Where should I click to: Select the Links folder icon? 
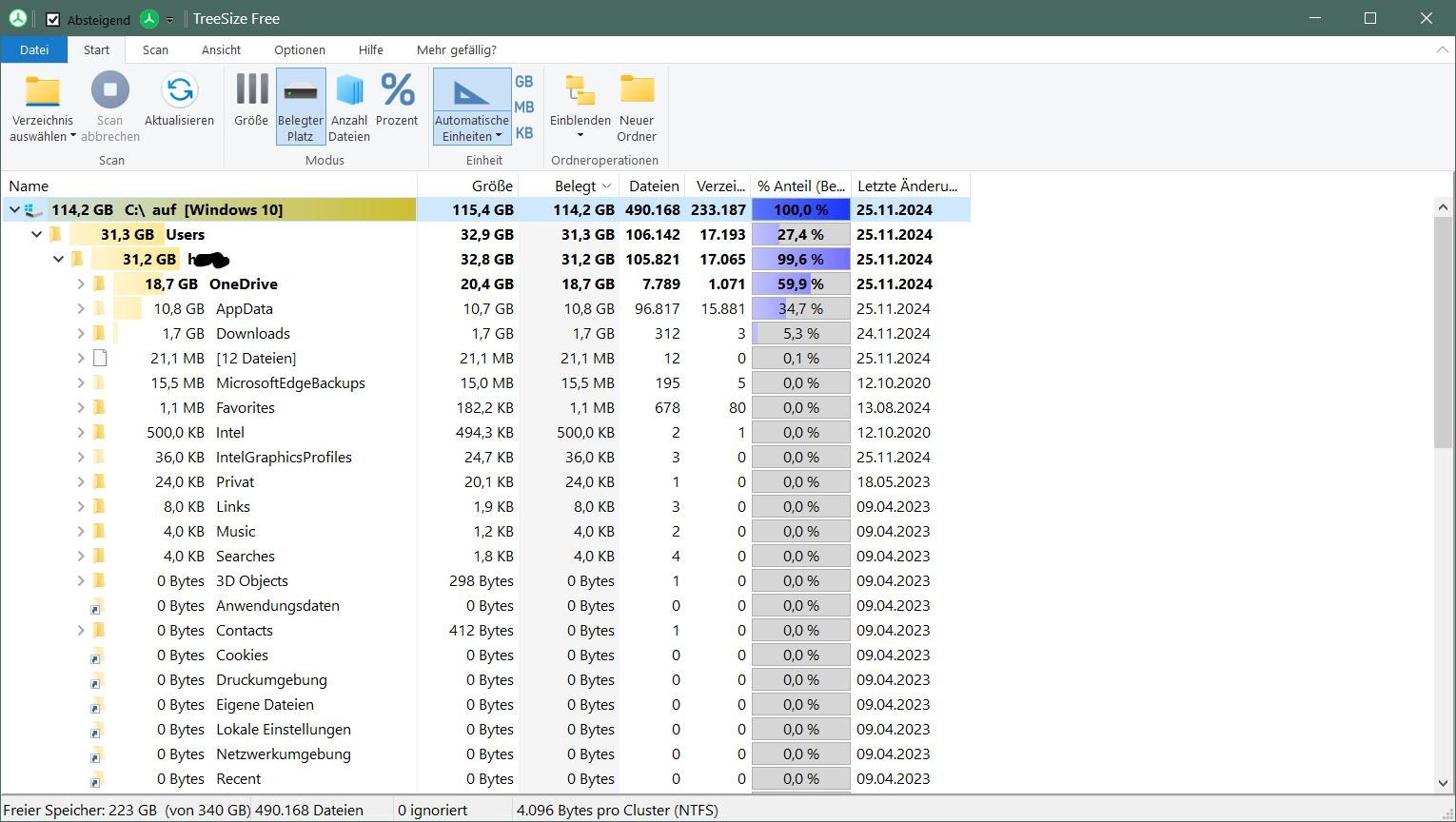click(99, 506)
